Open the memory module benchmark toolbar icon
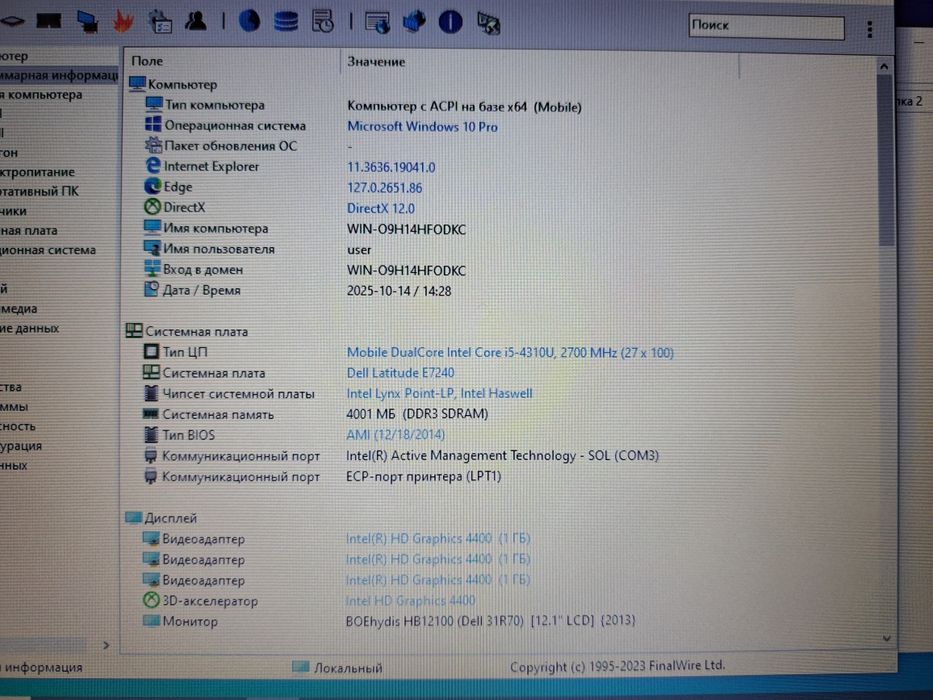 pos(49,21)
